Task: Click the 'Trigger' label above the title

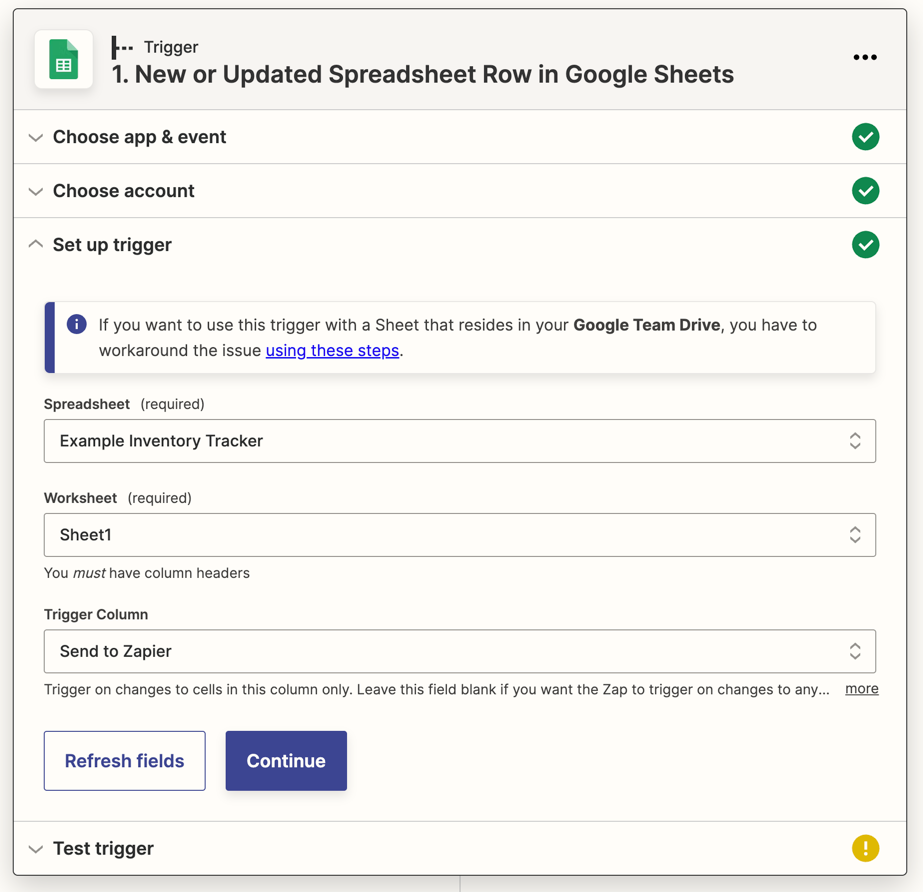Action: coord(171,47)
